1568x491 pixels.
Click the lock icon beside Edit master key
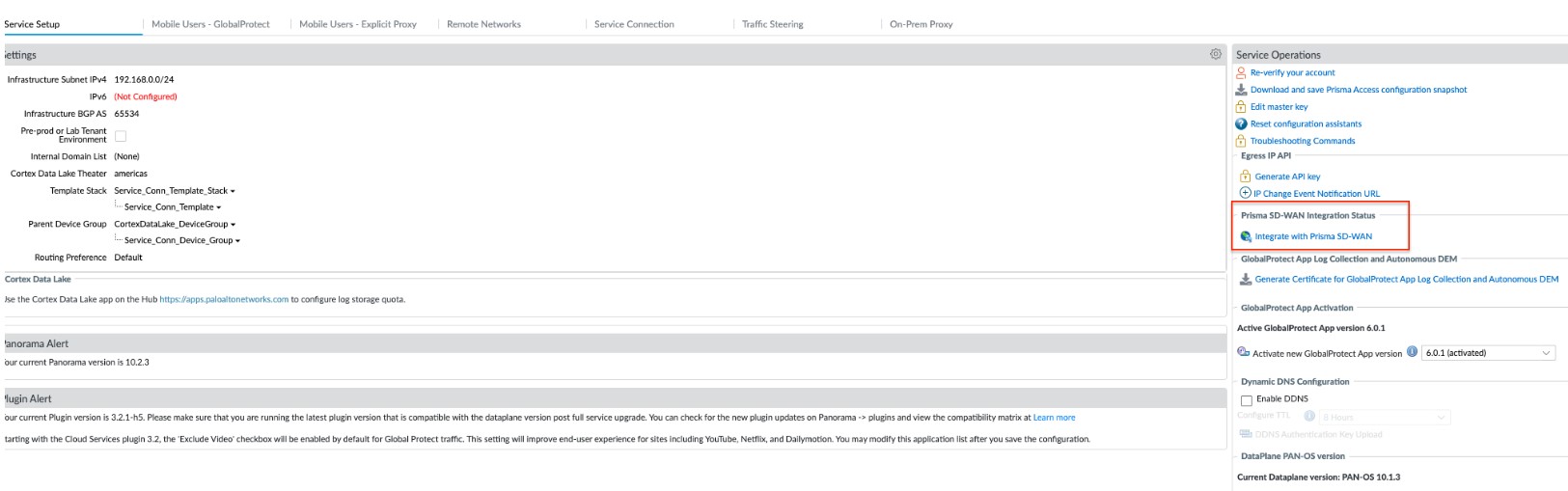(1242, 107)
